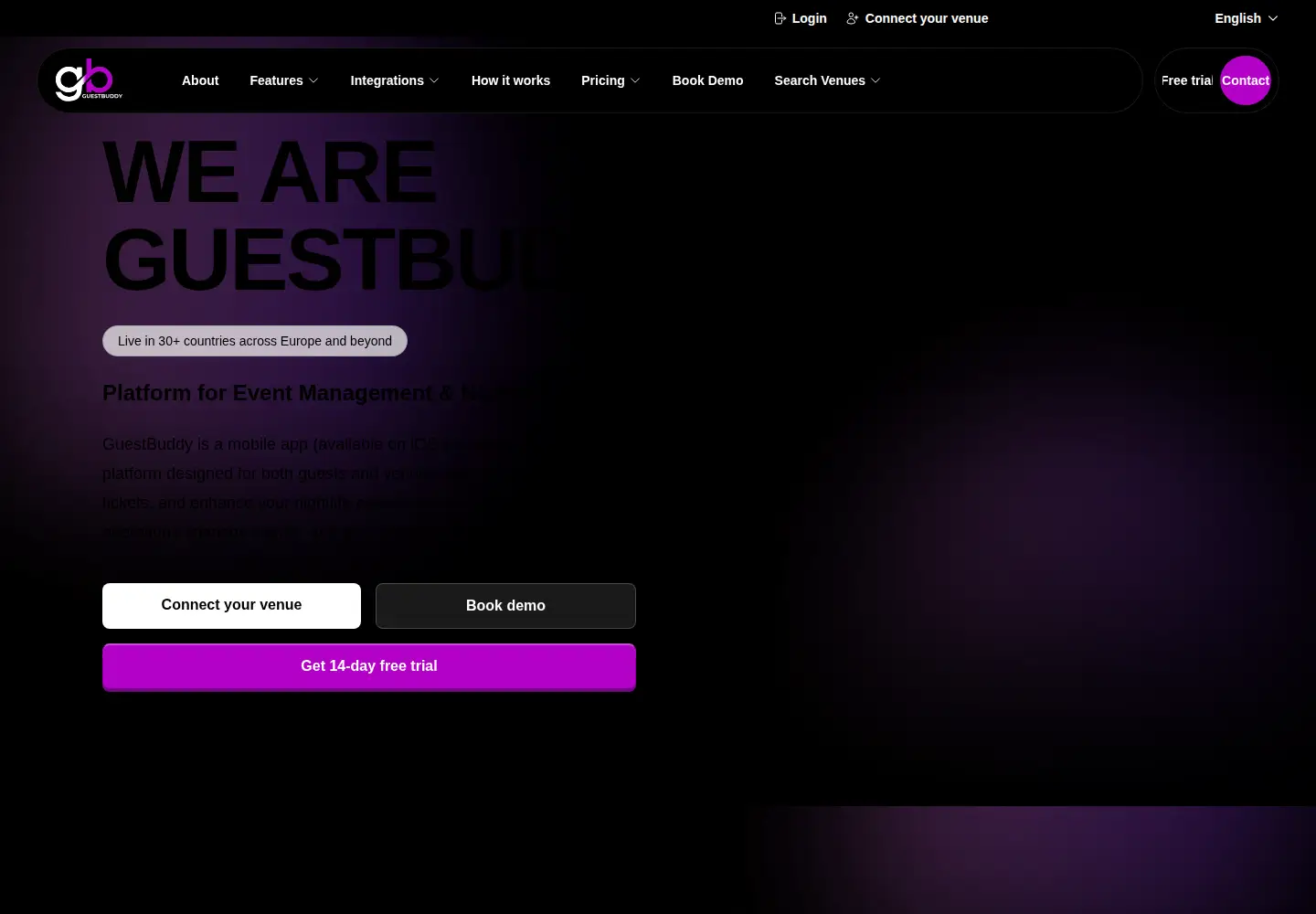
Task: Click the chevron next to English
Action: 1273,18
